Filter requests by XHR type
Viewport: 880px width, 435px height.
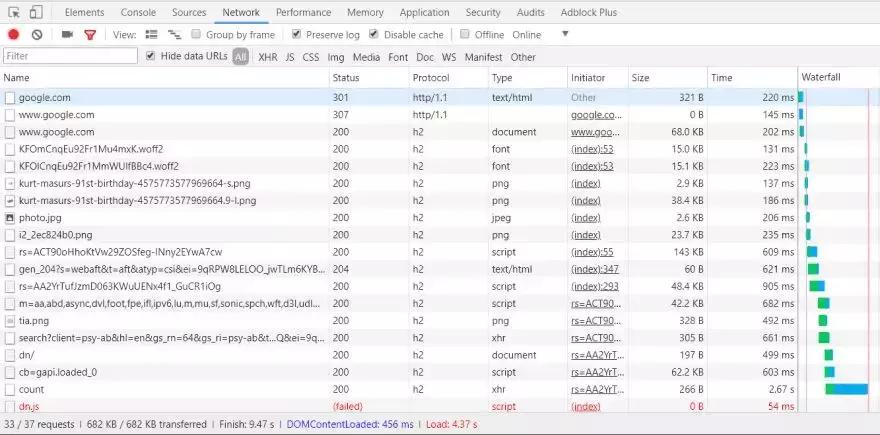tap(267, 57)
